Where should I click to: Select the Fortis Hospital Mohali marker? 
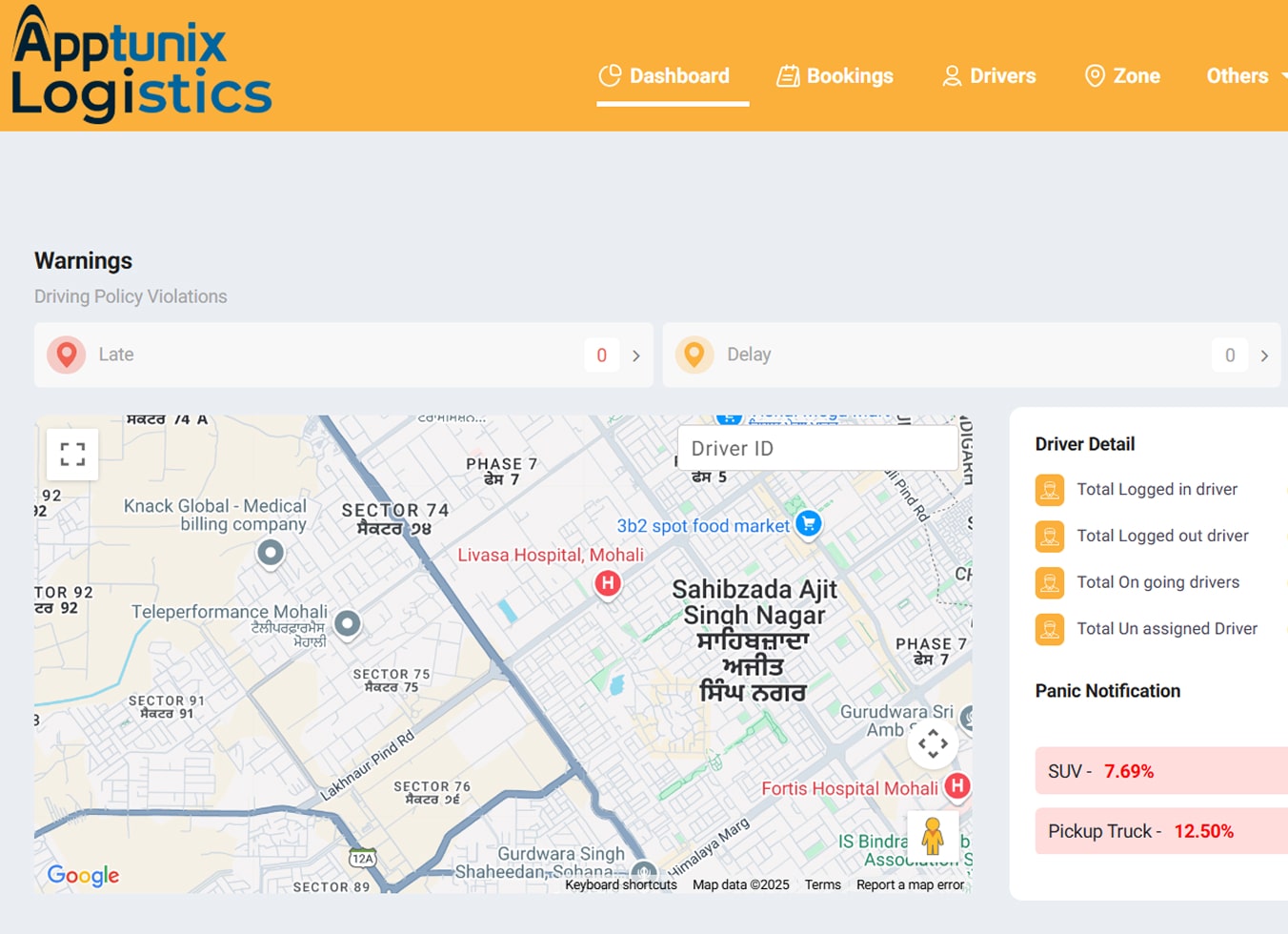click(x=957, y=786)
